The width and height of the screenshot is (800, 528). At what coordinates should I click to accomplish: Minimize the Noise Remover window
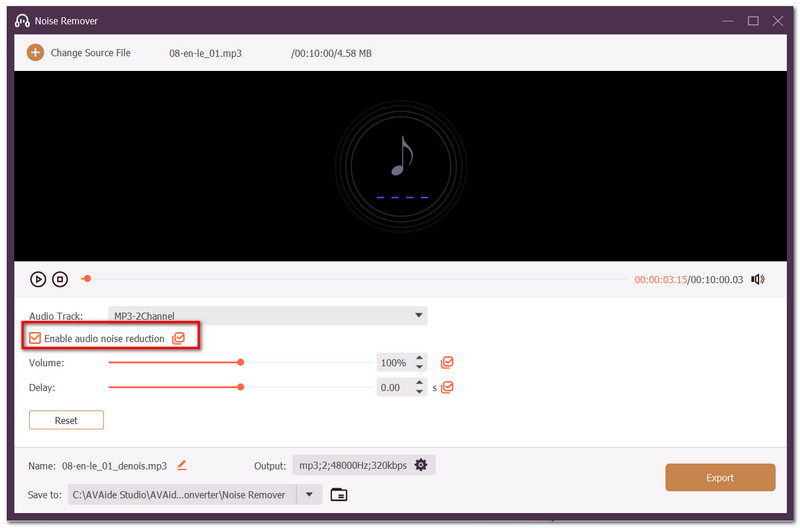728,21
